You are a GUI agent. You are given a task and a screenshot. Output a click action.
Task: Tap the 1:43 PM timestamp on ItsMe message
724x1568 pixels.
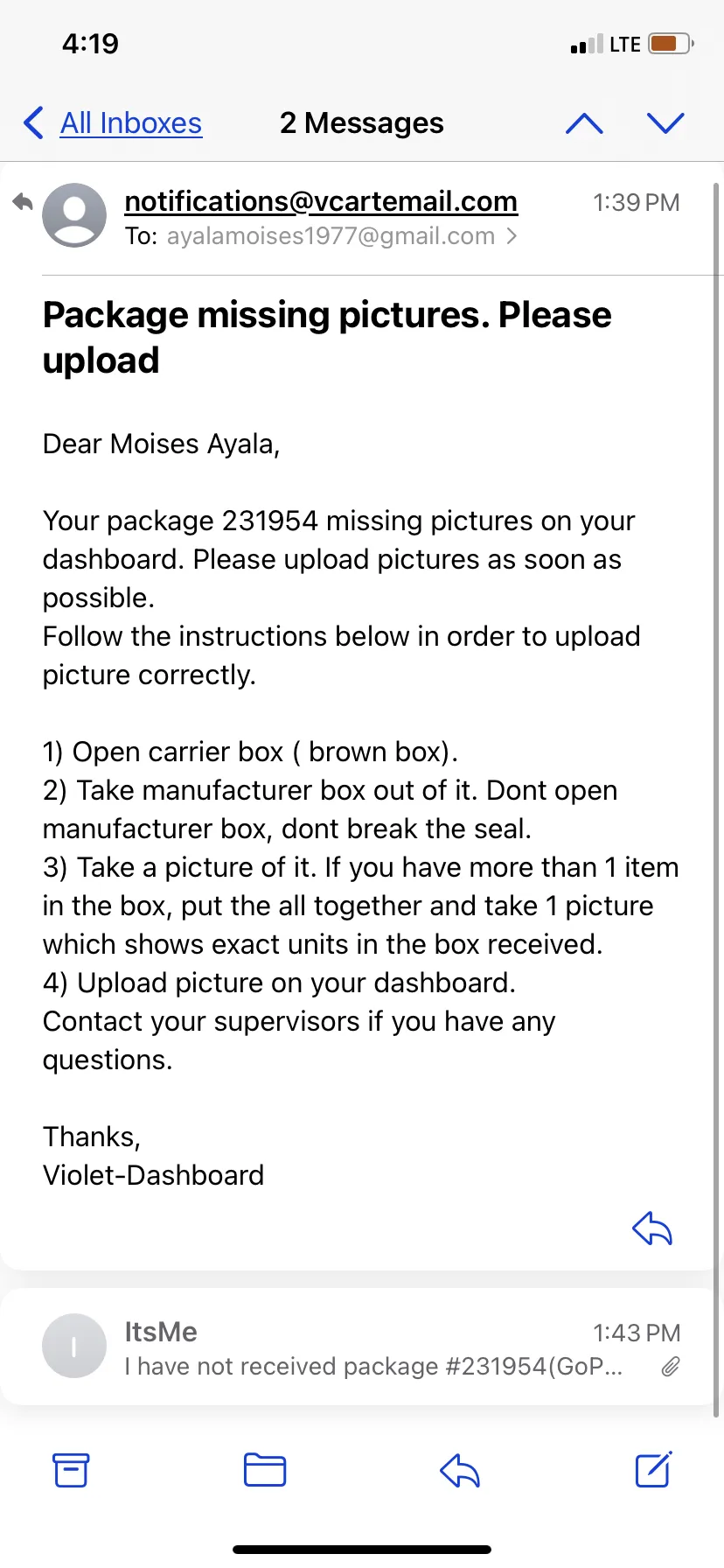[x=637, y=1333]
